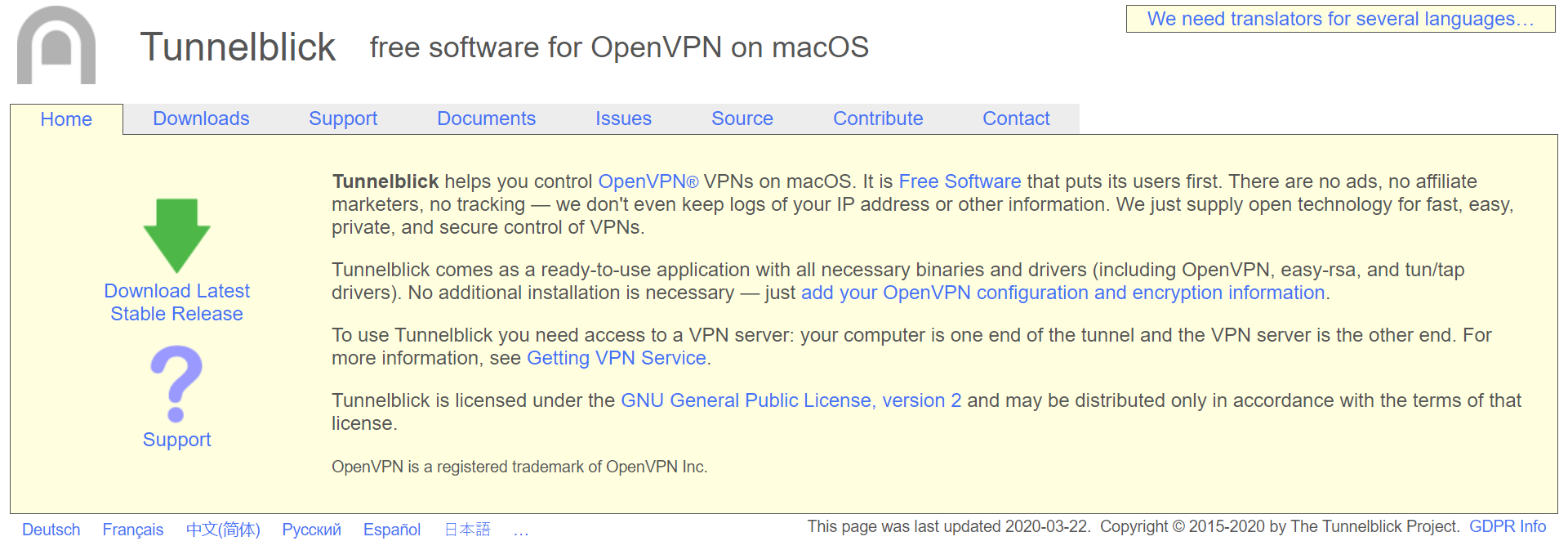
Task: Click the purple question mark icon
Action: pos(176,383)
